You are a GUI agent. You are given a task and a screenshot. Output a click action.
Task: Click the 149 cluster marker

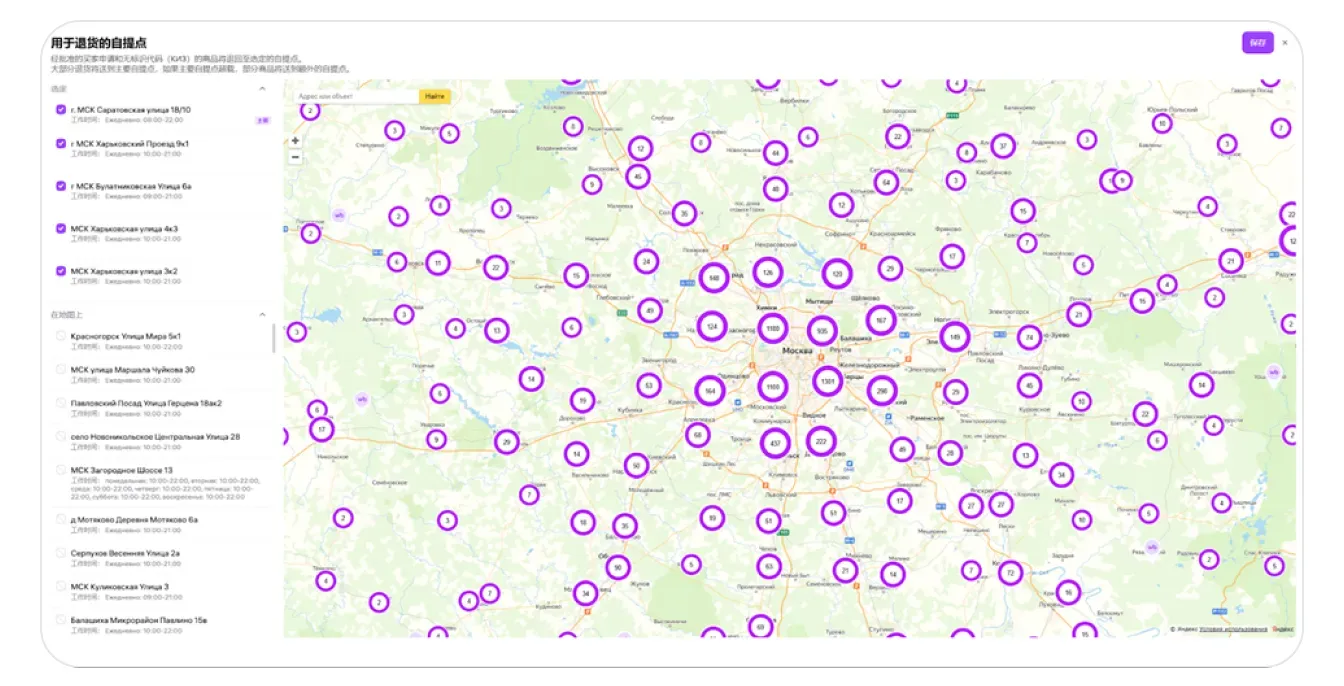954,337
